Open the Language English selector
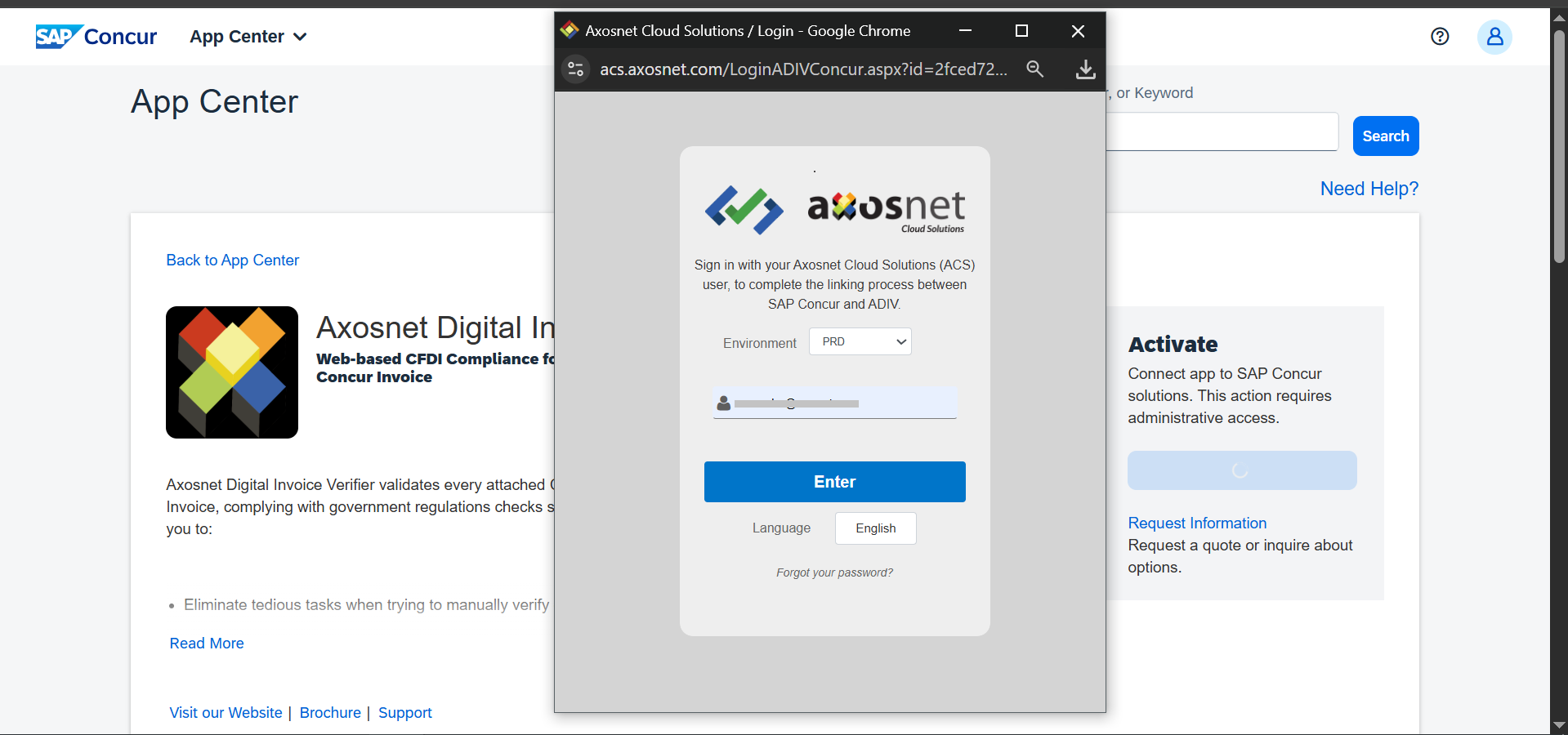1568x735 pixels. click(875, 528)
